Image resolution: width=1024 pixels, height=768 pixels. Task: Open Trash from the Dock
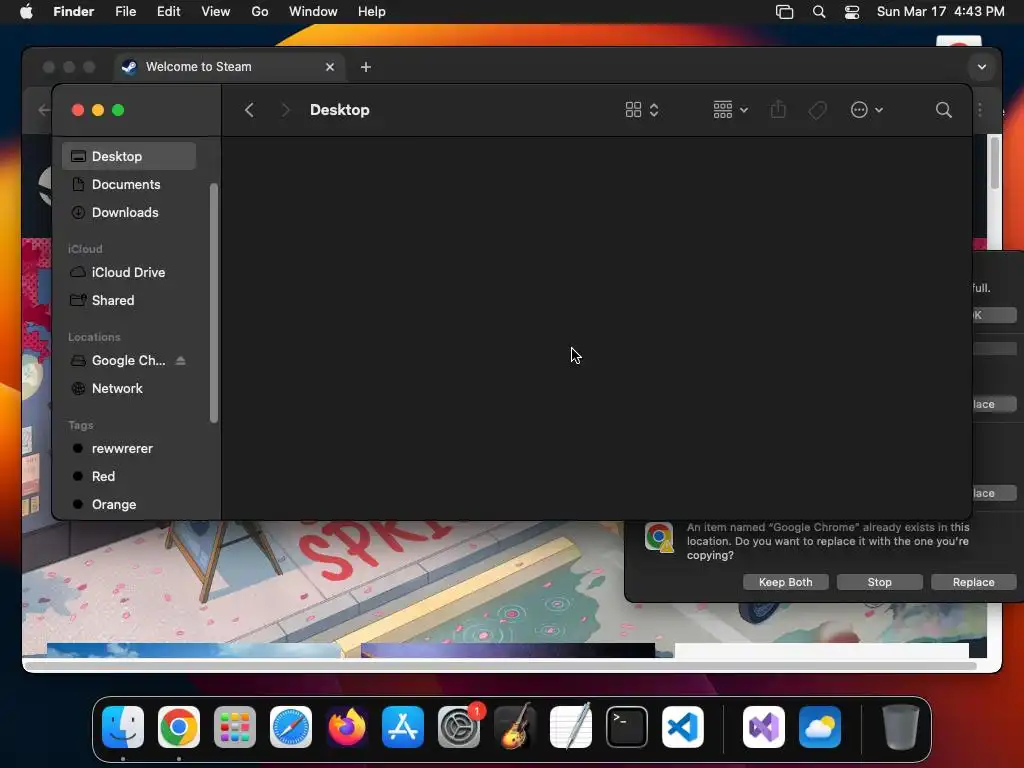[x=901, y=727]
